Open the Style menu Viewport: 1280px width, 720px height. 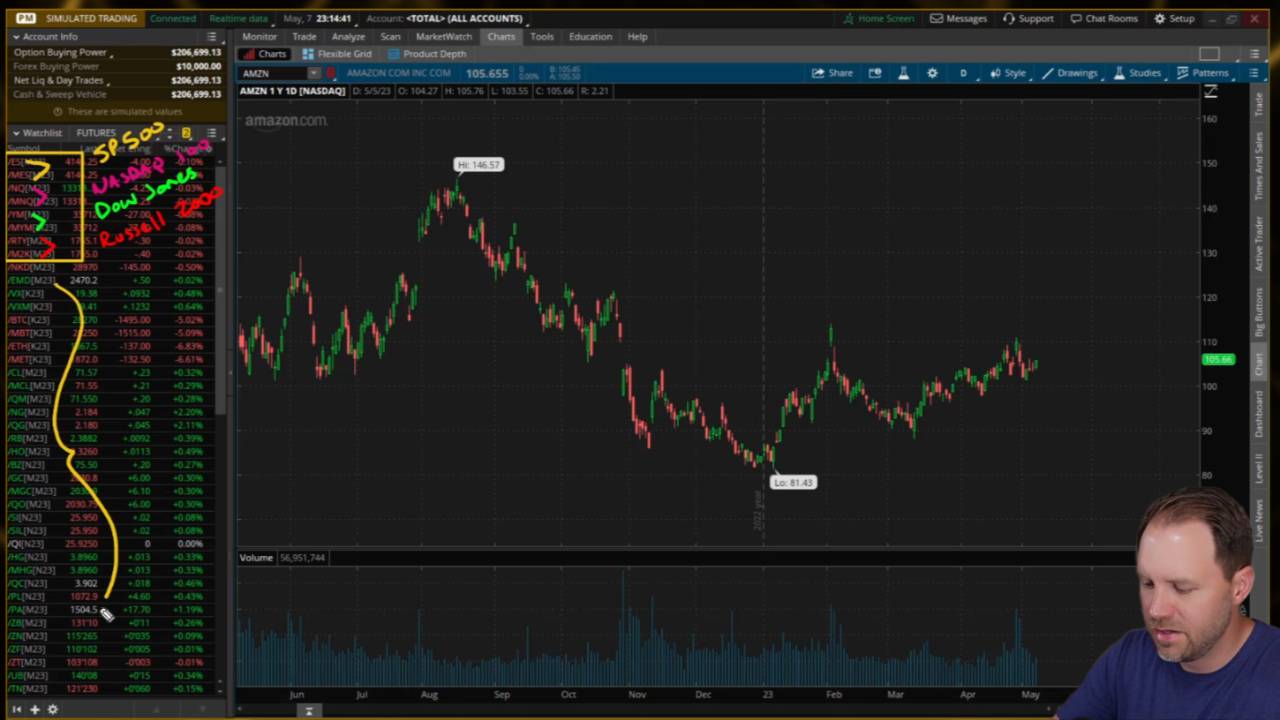[x=1008, y=73]
